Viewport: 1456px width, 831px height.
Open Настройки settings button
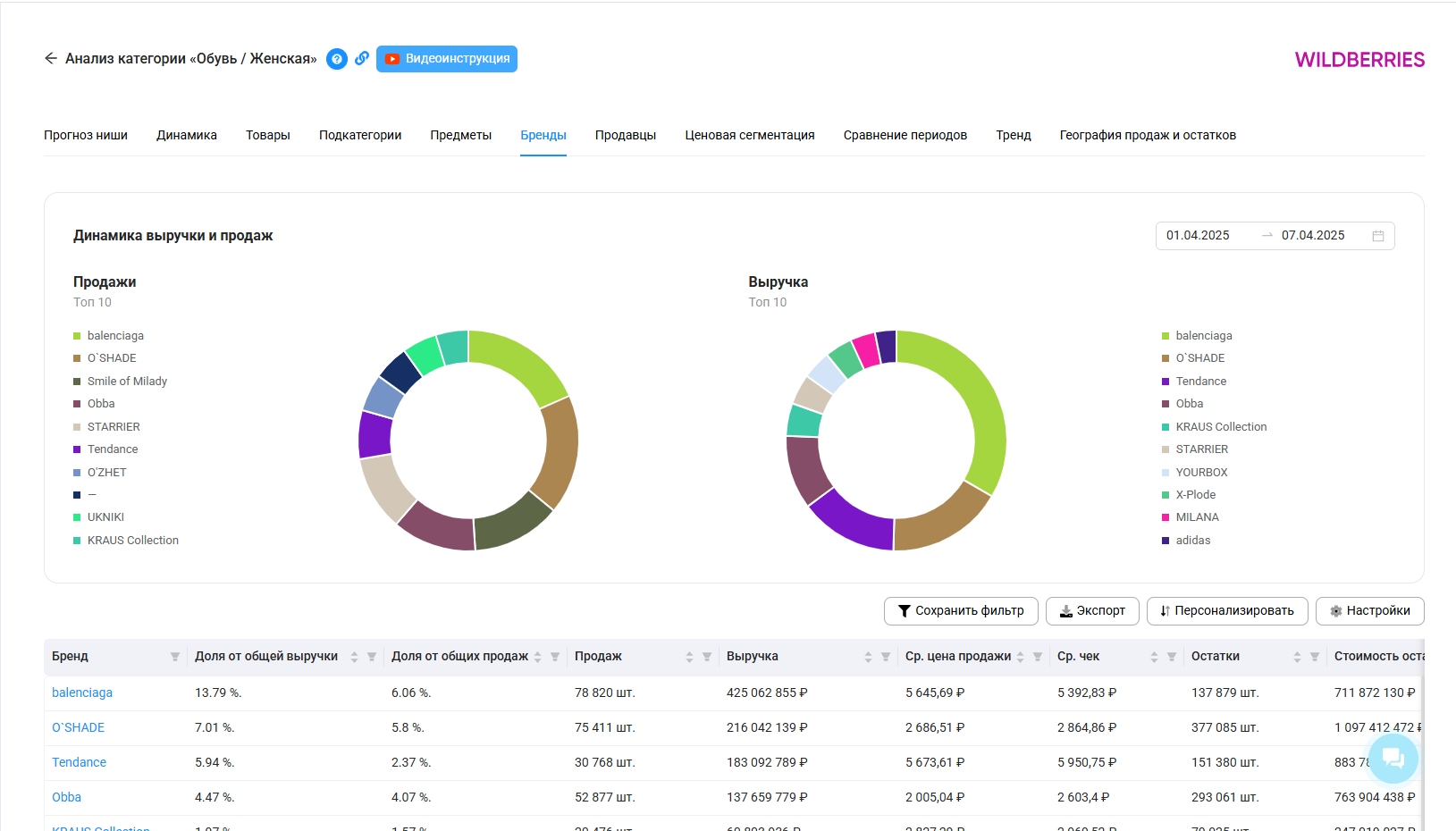[x=1370, y=611]
